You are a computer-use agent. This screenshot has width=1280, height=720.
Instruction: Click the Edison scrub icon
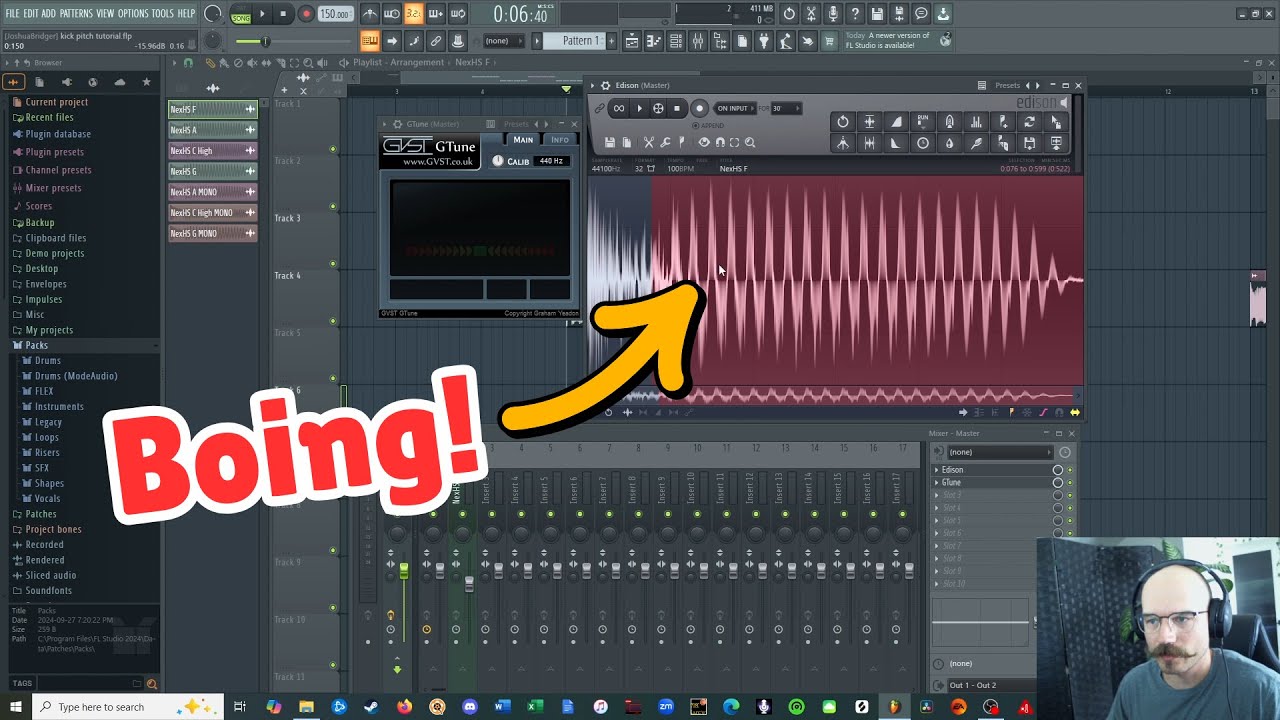coord(658,108)
